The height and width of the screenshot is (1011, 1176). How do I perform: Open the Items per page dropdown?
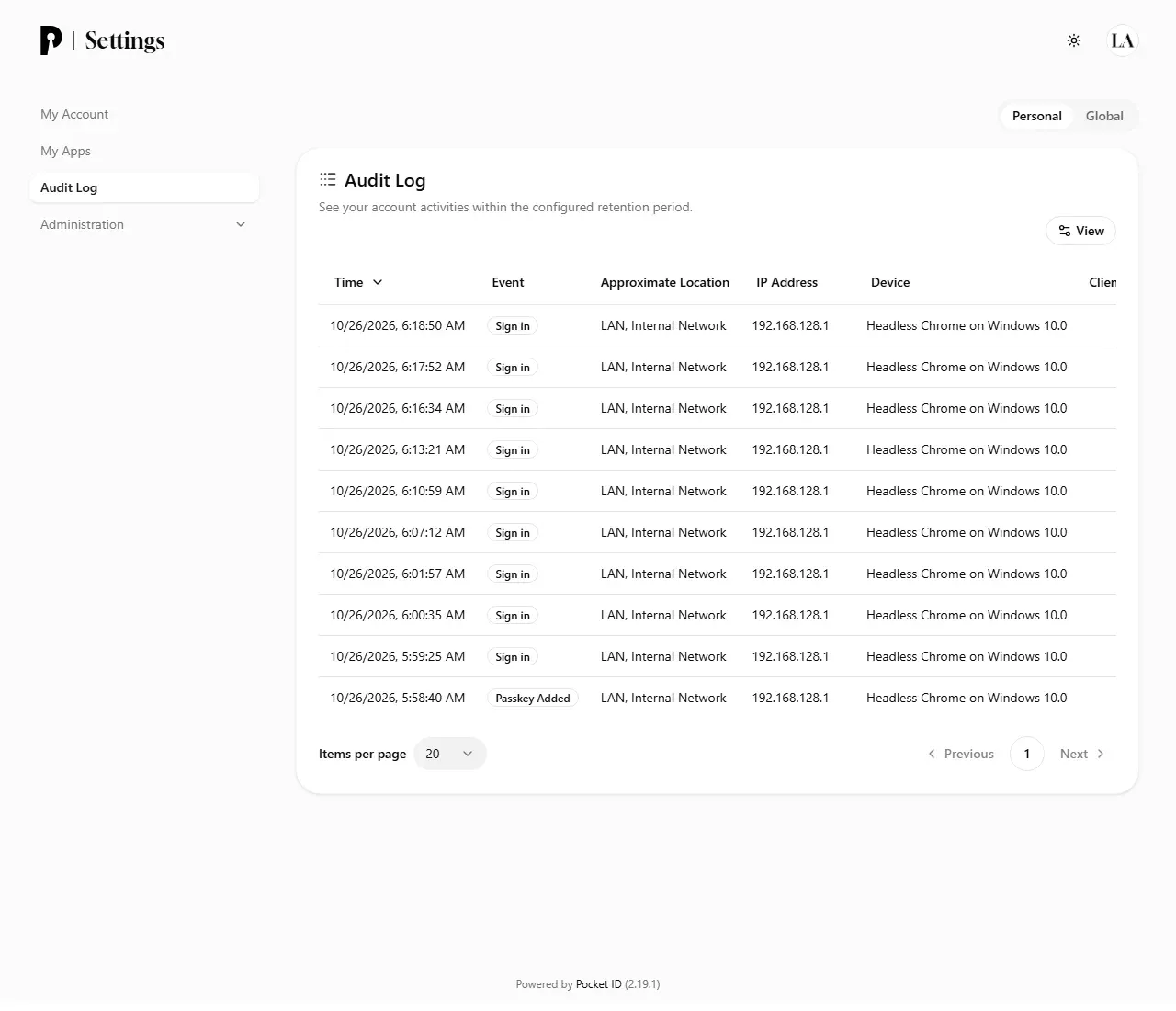(x=449, y=754)
